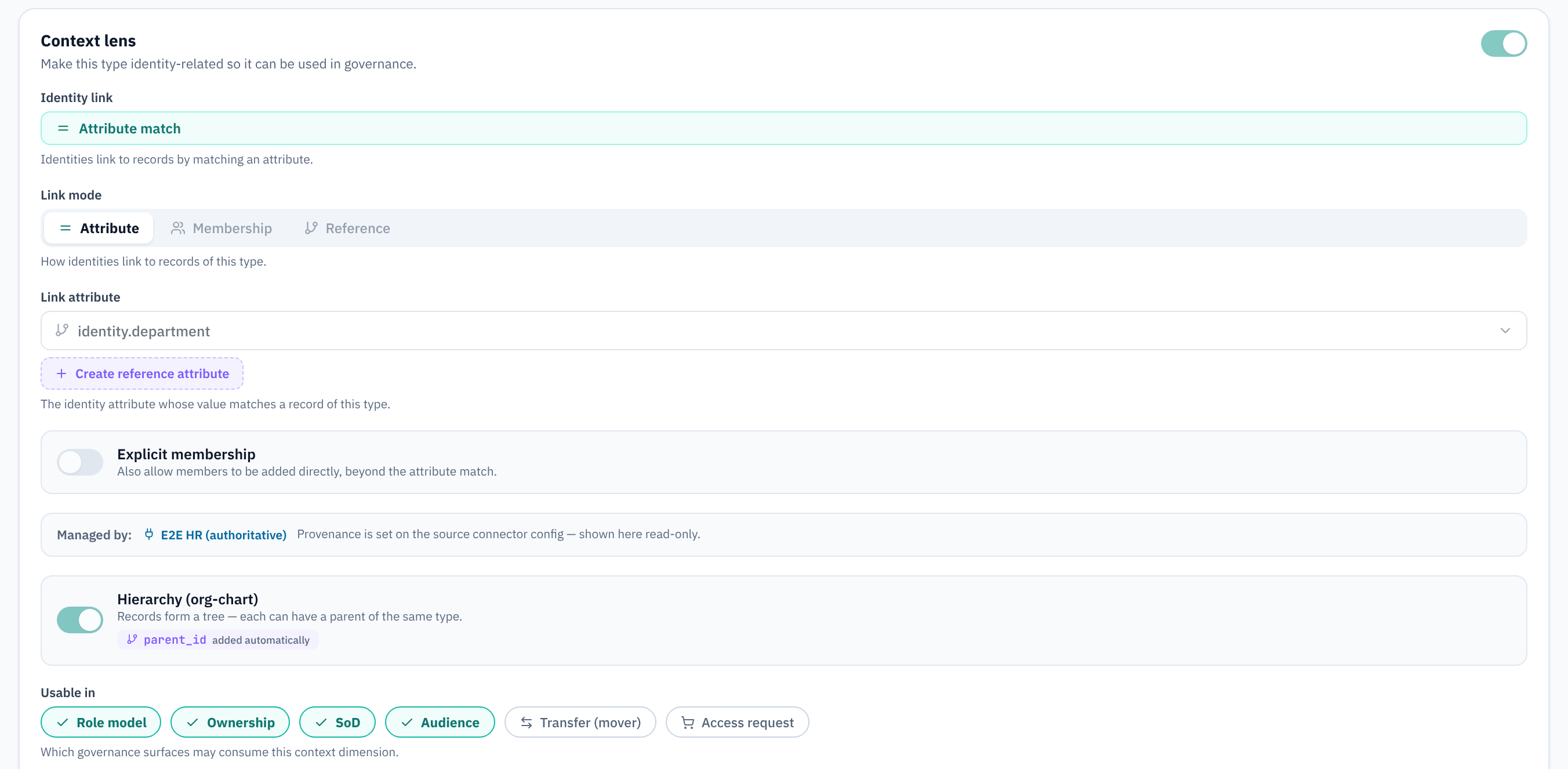Turn off Hierarchy (org-chart) switch
The height and width of the screenshot is (769, 1568).
(x=80, y=620)
